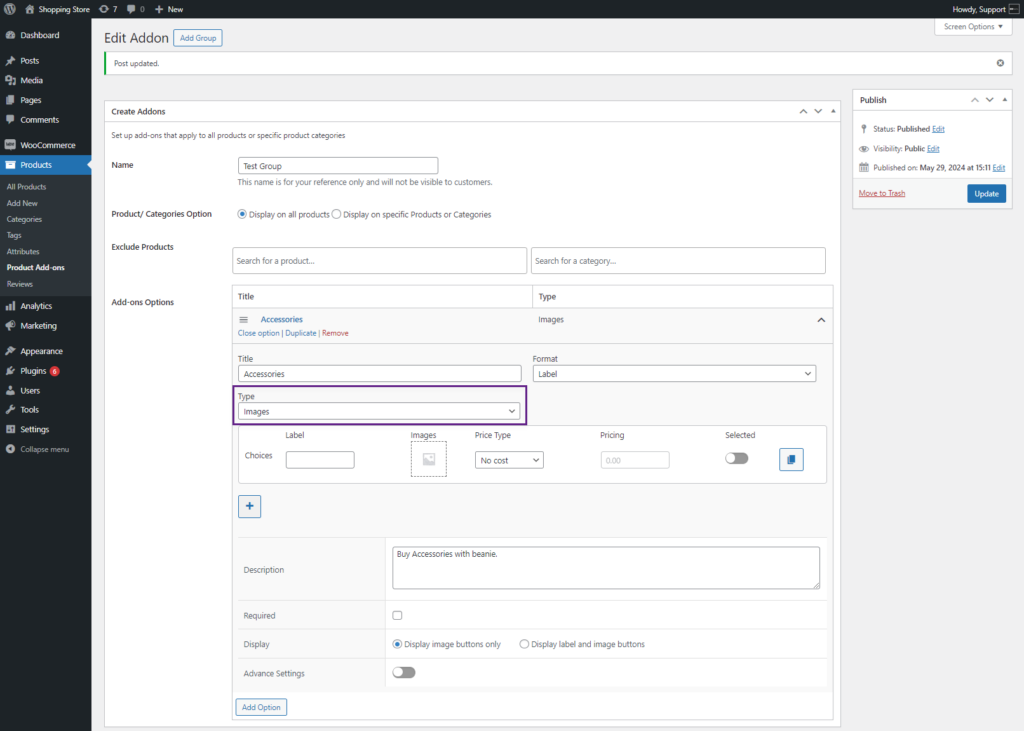
Task: Open the Screen Options dropdown
Action: pos(973,27)
